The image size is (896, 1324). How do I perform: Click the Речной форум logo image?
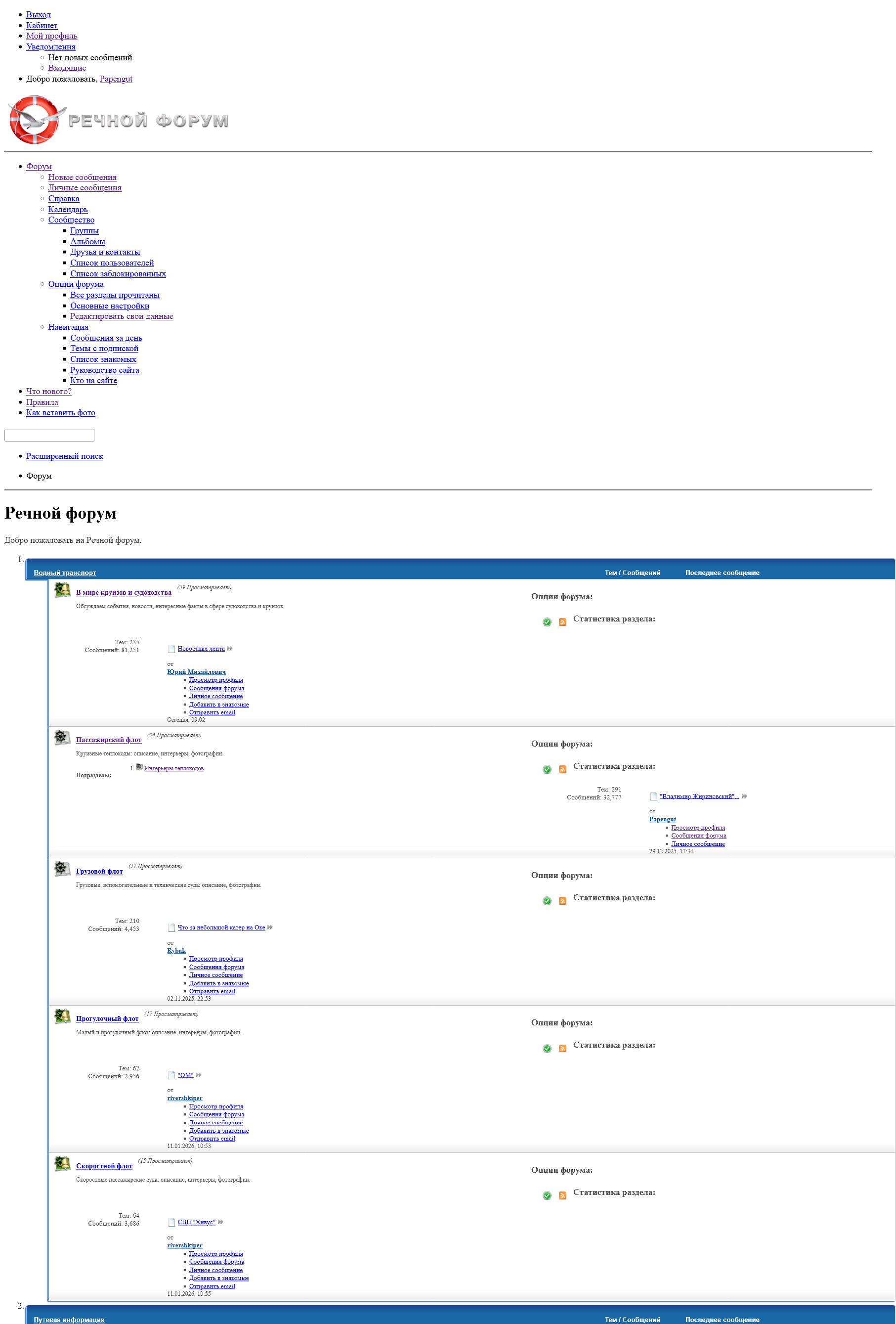(119, 120)
